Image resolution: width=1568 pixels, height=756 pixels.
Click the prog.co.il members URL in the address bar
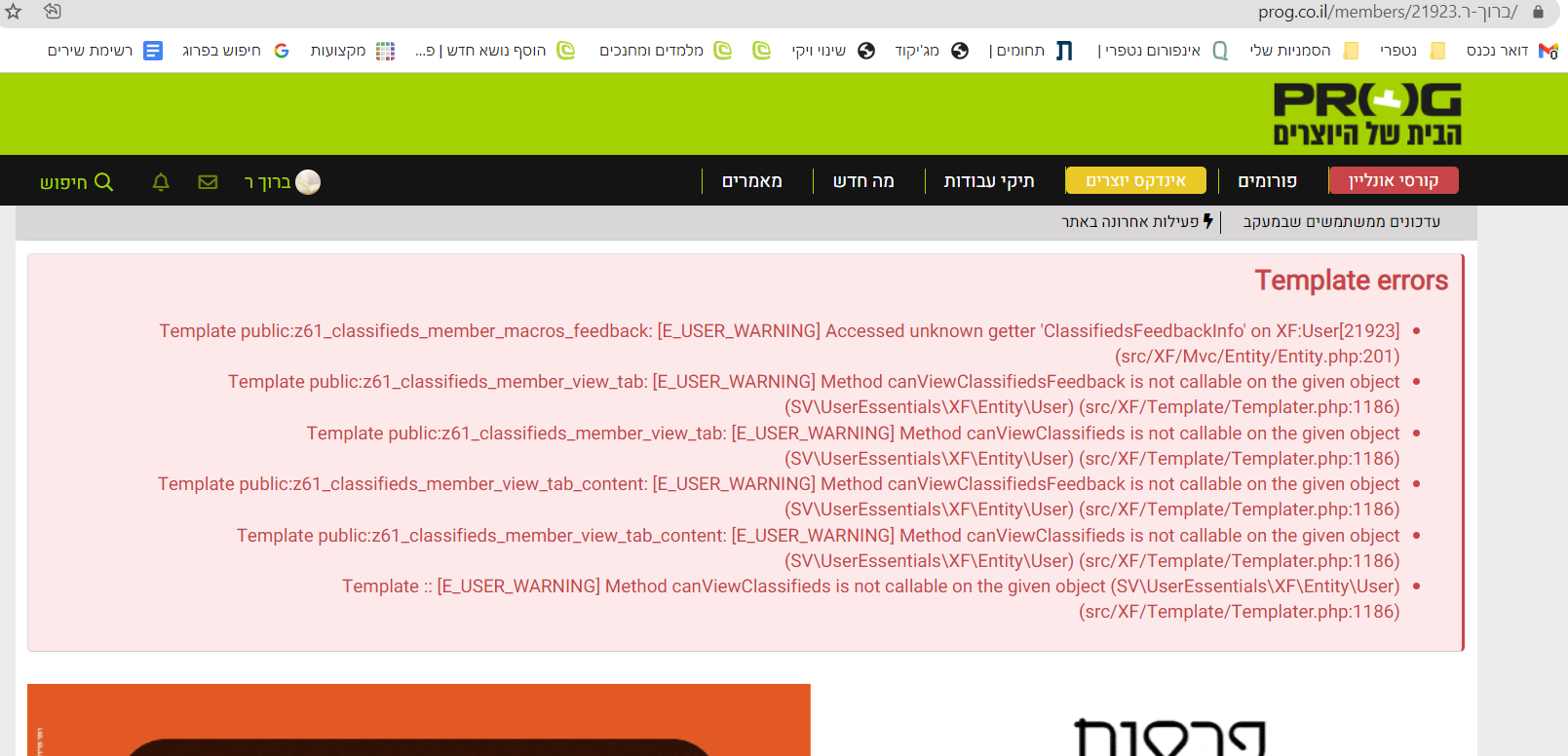pos(1387,12)
